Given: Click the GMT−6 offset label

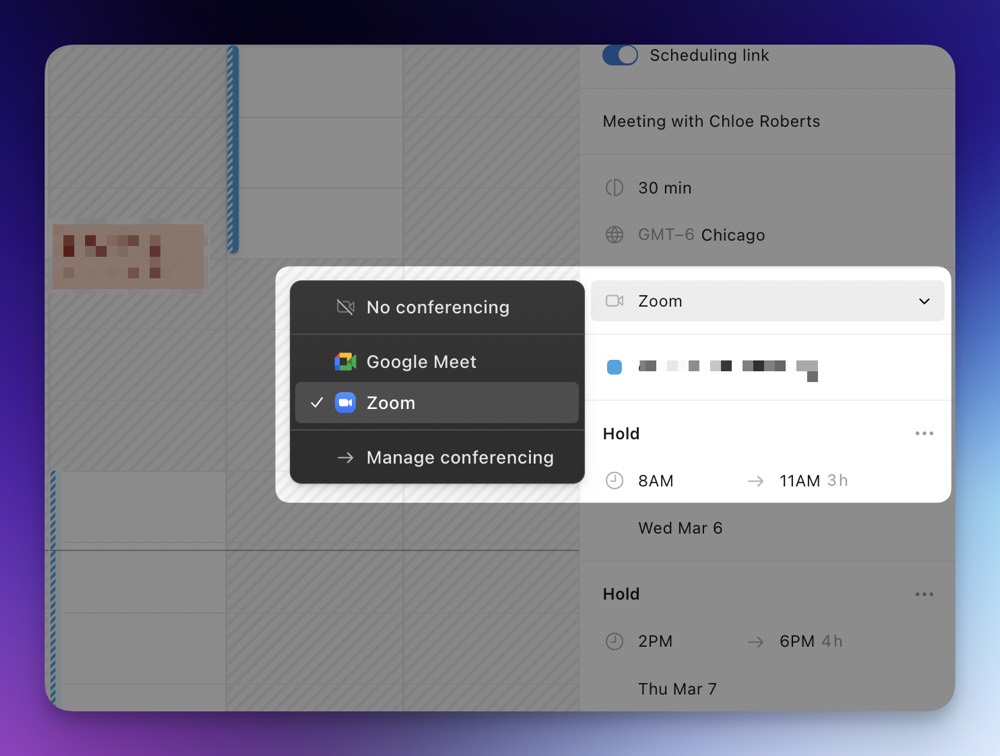Looking at the screenshot, I should click(666, 235).
